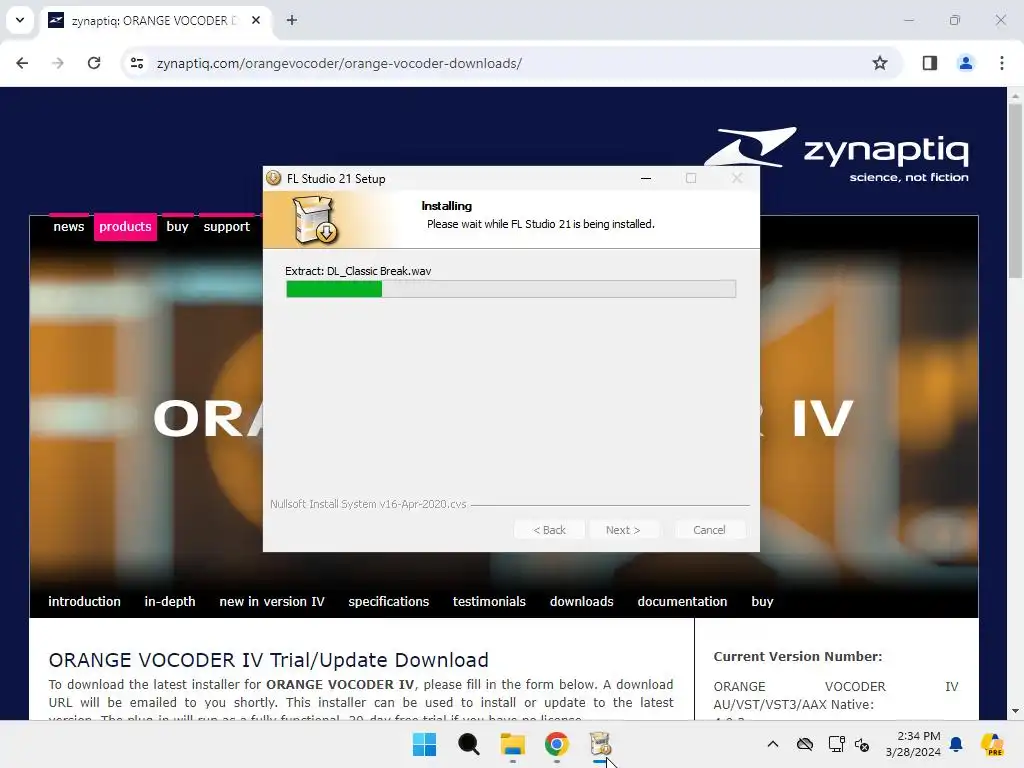This screenshot has height=768, width=1024.
Task: Click the zynaptiq logo
Action: (837, 154)
